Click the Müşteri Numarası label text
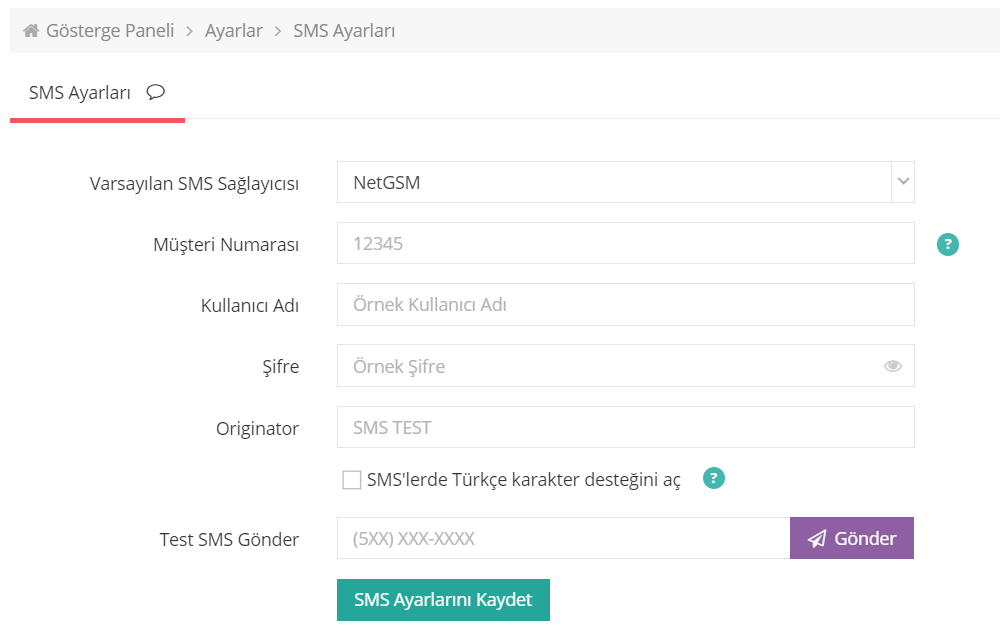 tap(226, 245)
